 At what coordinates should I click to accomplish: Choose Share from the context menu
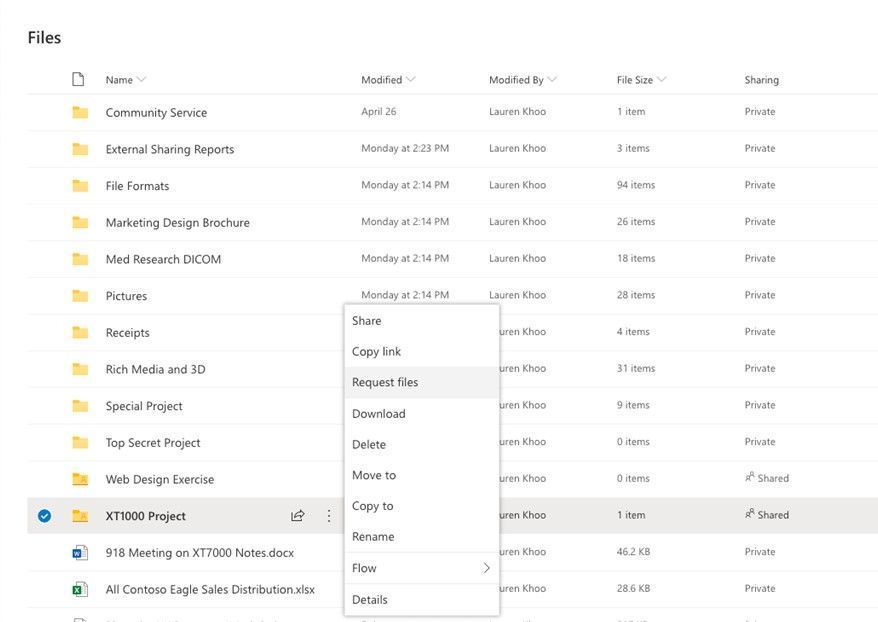(x=422, y=321)
